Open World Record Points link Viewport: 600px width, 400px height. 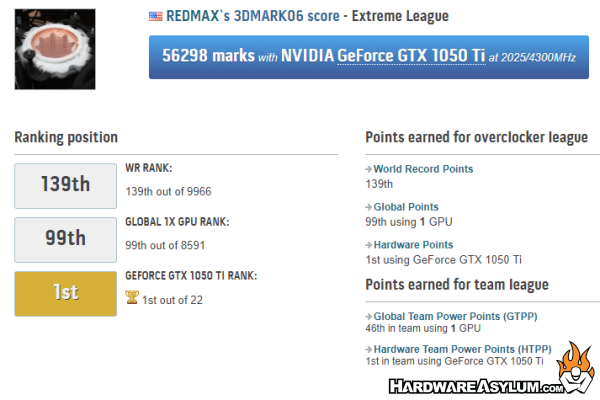[x=423, y=169]
